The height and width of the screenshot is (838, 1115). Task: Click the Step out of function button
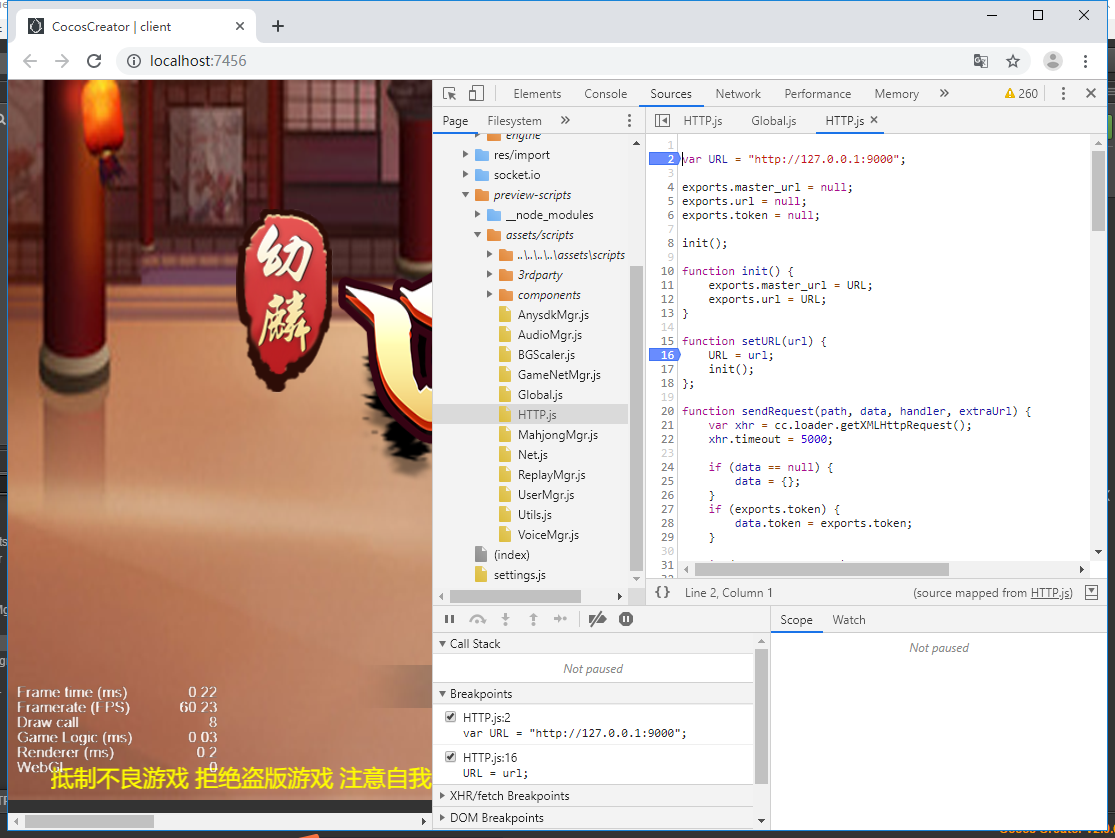click(533, 619)
